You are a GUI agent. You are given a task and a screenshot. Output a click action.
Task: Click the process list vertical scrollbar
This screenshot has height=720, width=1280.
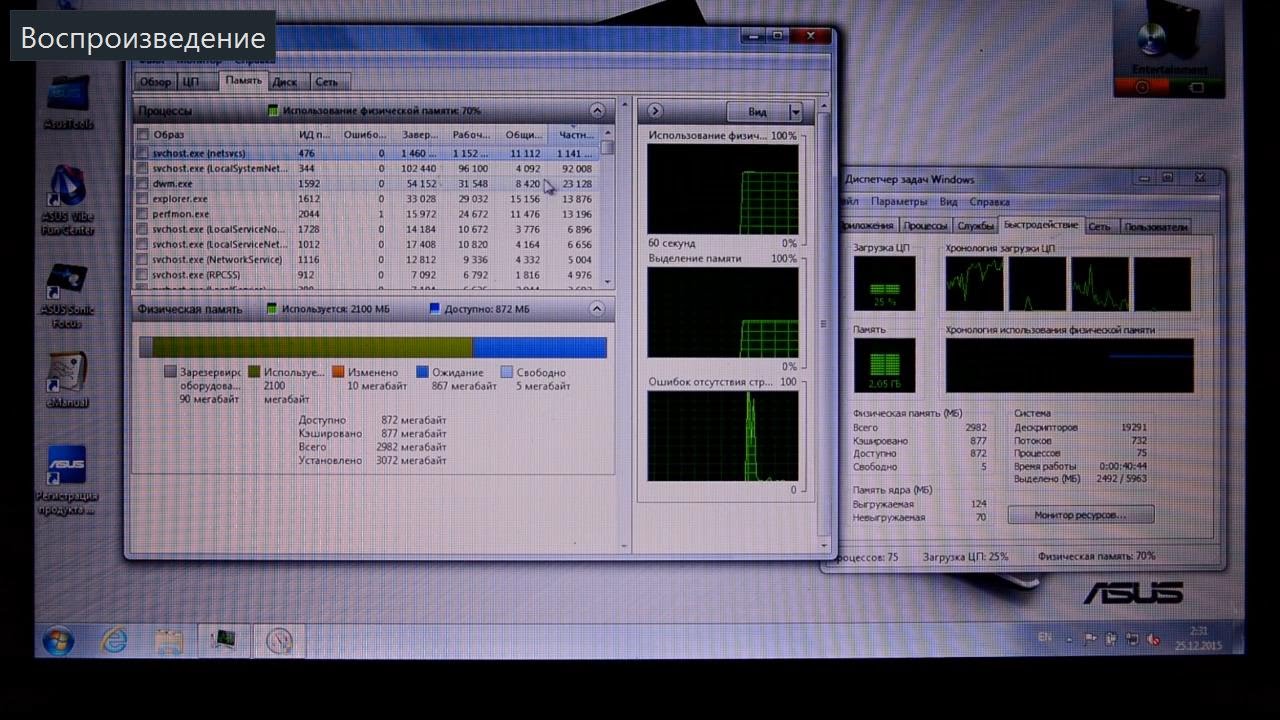[x=607, y=208]
